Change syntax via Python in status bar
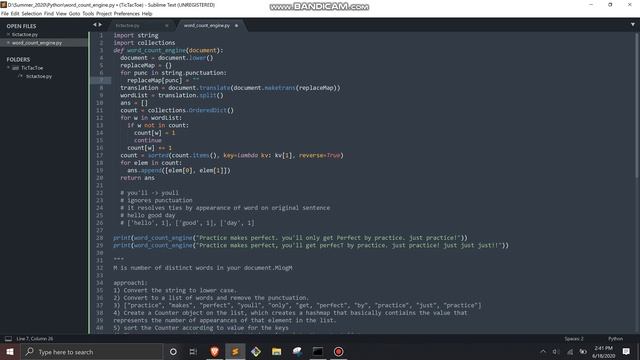 [615, 339]
